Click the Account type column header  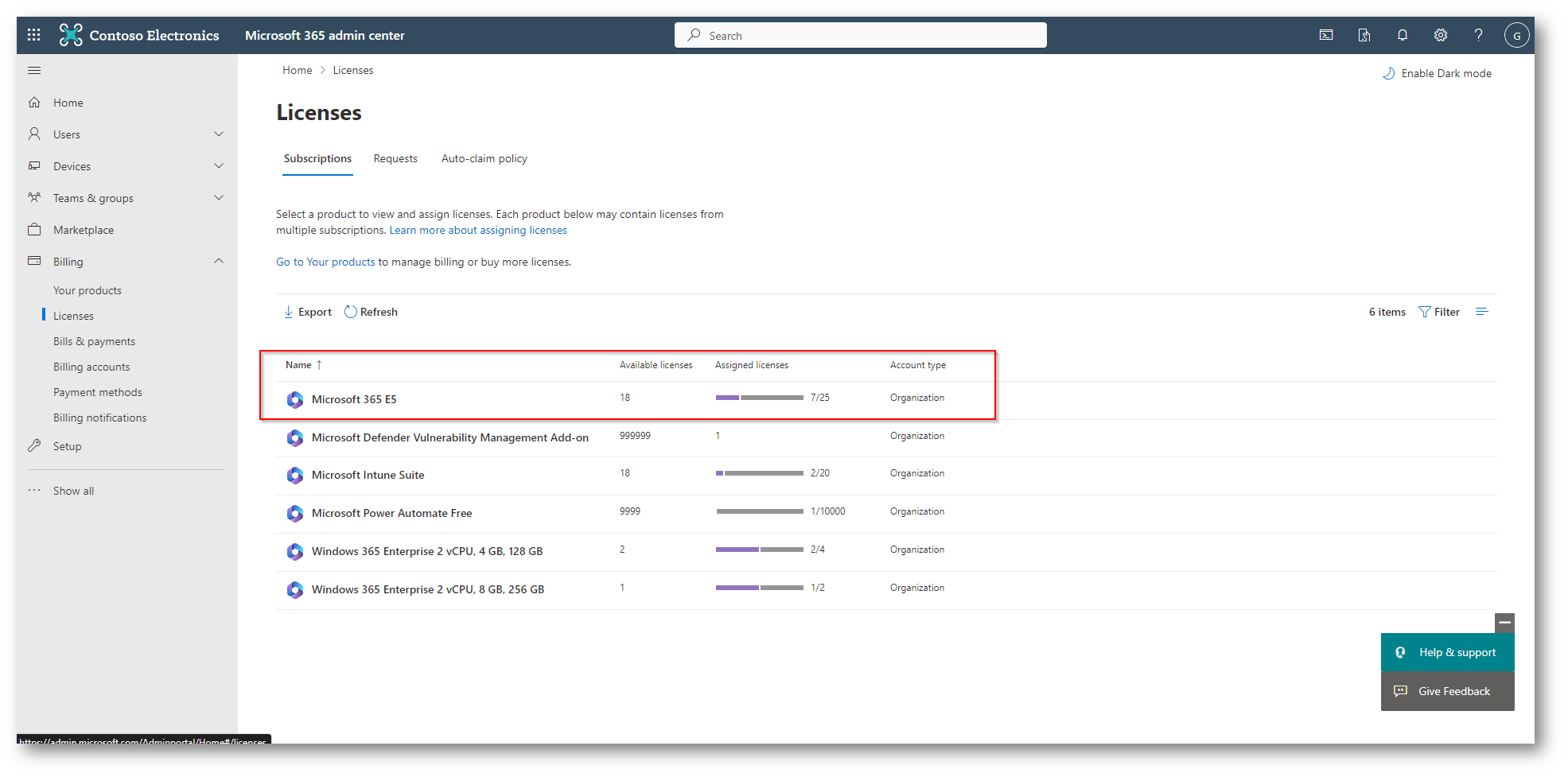pyautogui.click(x=918, y=365)
